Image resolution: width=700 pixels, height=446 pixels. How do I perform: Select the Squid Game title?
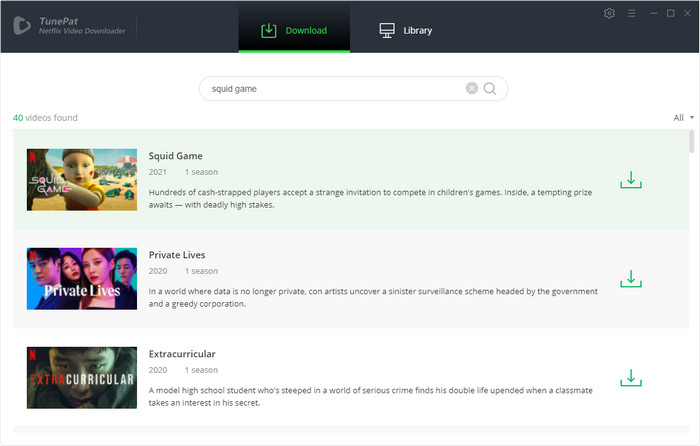175,156
